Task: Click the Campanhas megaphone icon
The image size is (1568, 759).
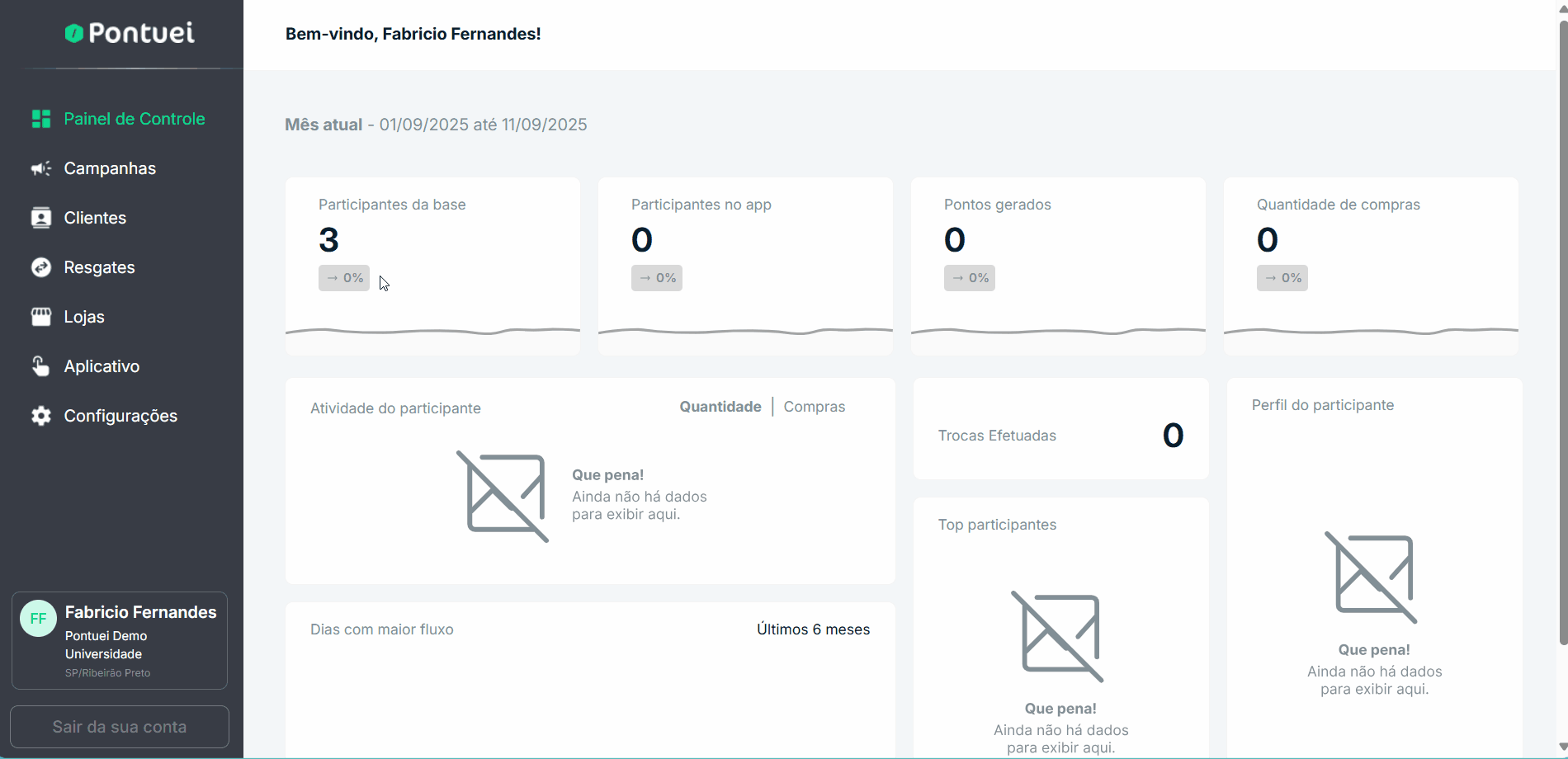Action: coord(40,168)
